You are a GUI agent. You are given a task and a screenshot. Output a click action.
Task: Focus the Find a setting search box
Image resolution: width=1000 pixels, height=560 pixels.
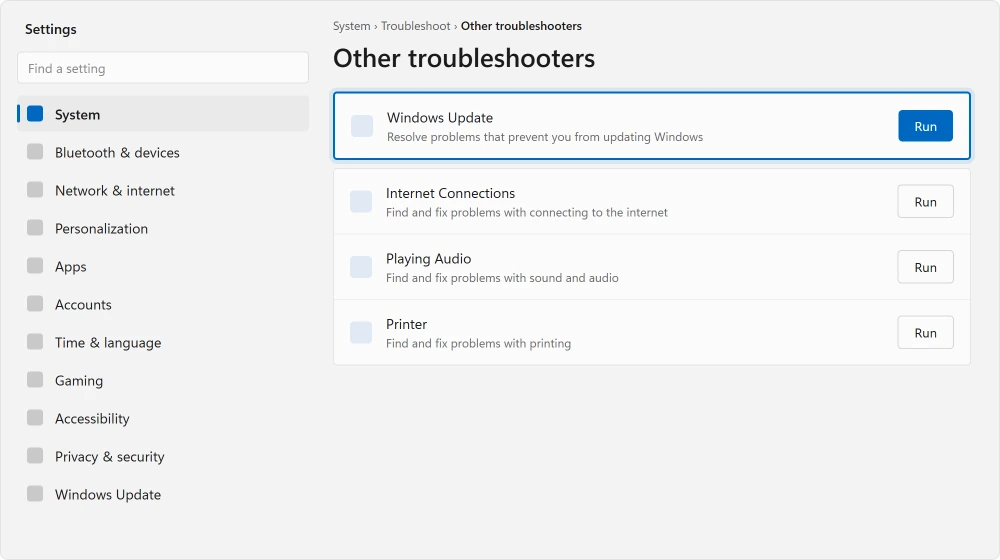(163, 68)
